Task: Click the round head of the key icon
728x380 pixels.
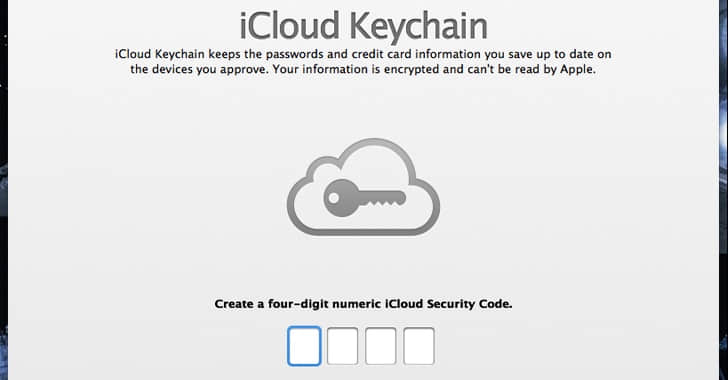Action: 340,198
